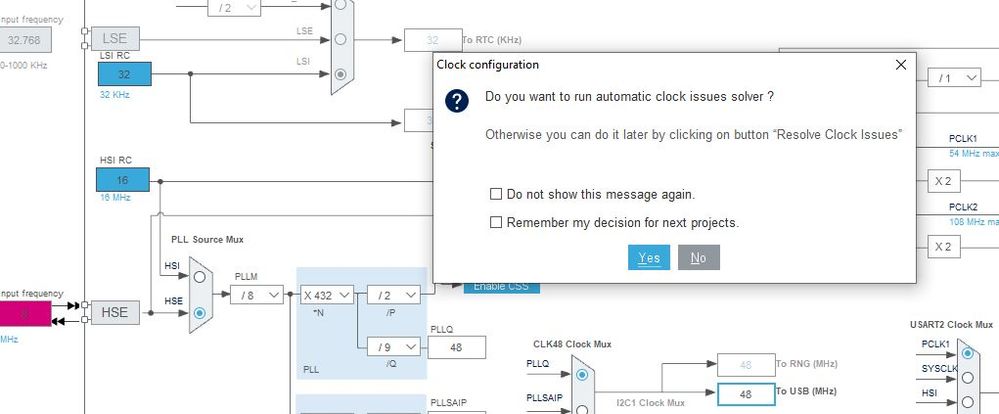Image resolution: width=999 pixels, height=414 pixels.
Task: Open the /2 dropdown at top
Action: pos(234,8)
